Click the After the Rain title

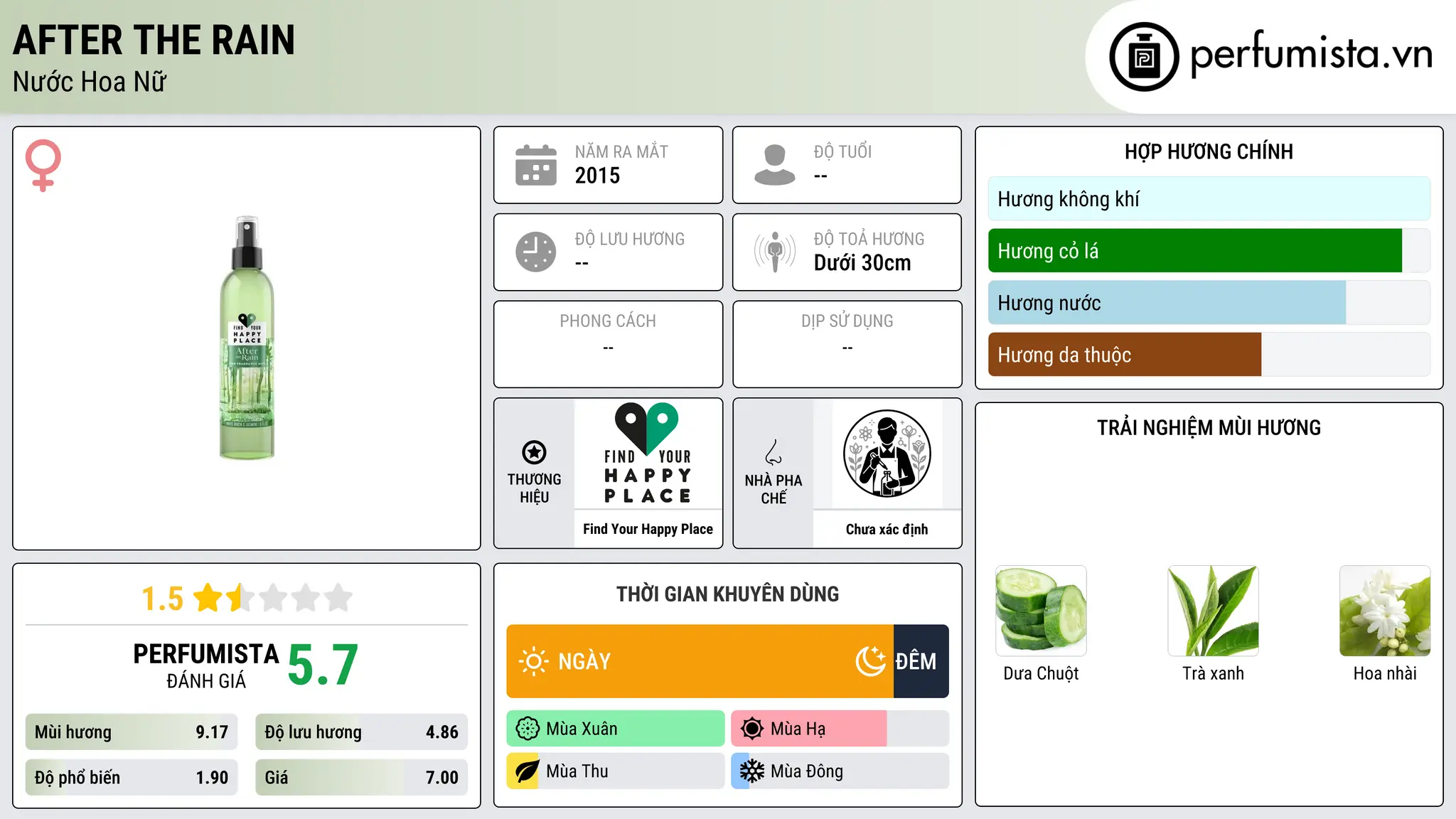pyautogui.click(x=154, y=40)
